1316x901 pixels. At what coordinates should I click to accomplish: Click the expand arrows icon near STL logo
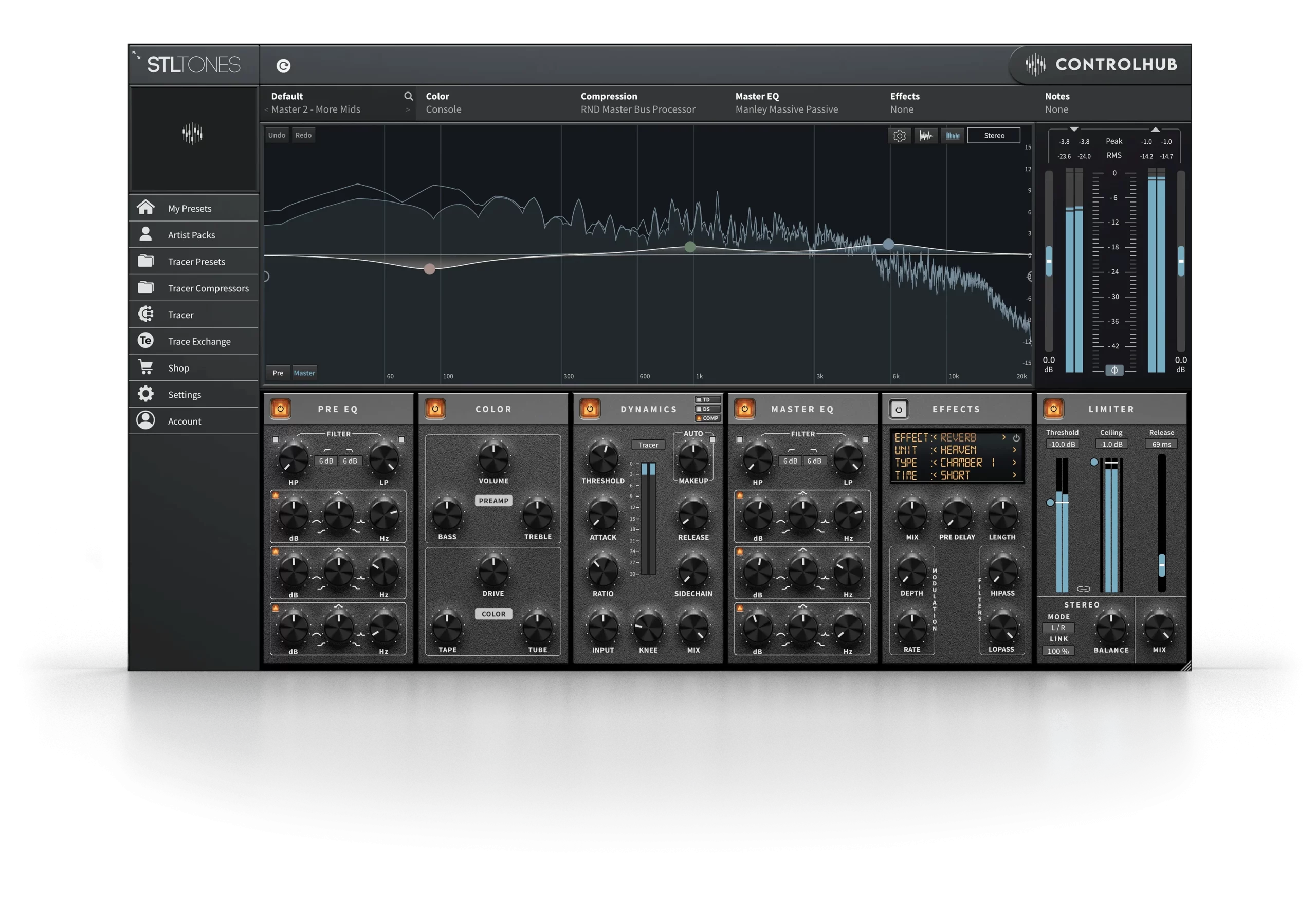click(x=136, y=54)
